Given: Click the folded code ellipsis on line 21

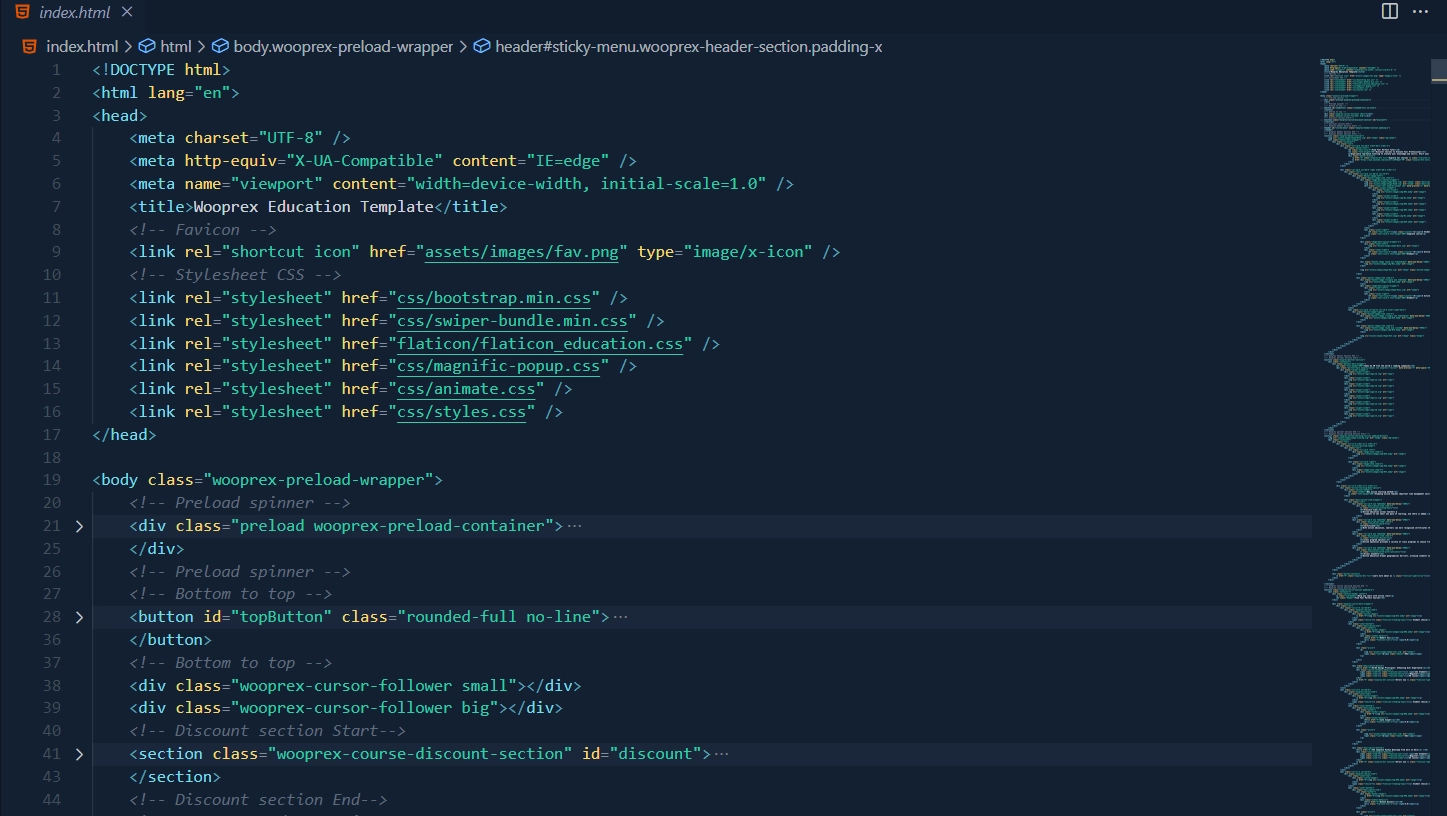Looking at the screenshot, I should 576,525.
